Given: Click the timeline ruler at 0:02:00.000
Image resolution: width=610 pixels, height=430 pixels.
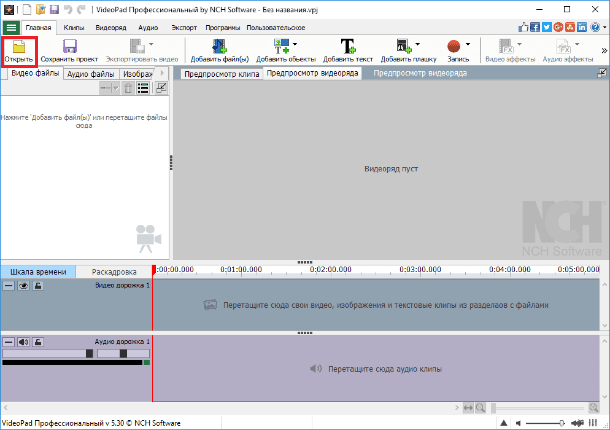Looking at the screenshot, I should 331,269.
